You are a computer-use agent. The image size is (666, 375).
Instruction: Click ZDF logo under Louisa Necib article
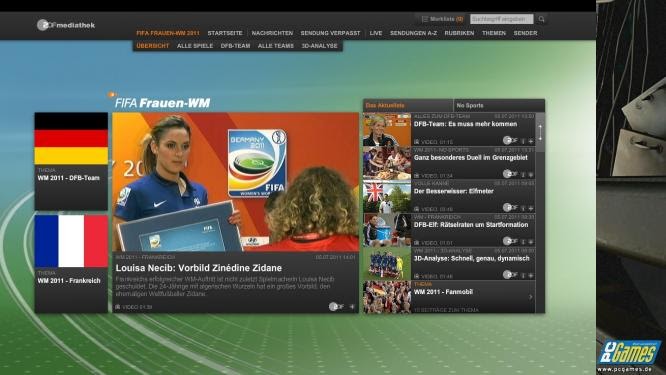[336, 306]
